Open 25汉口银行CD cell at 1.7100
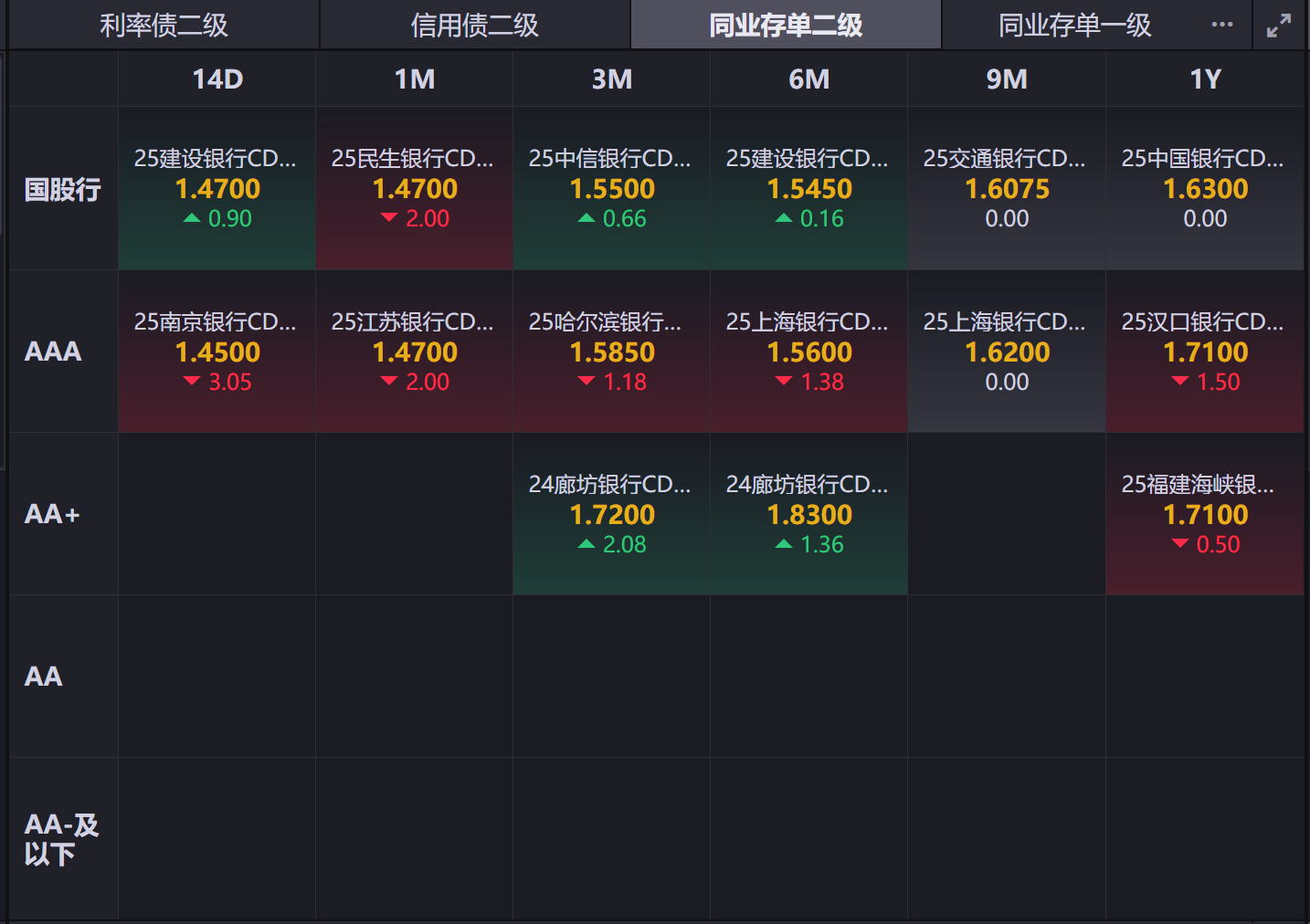The height and width of the screenshot is (924, 1310). point(1205,352)
